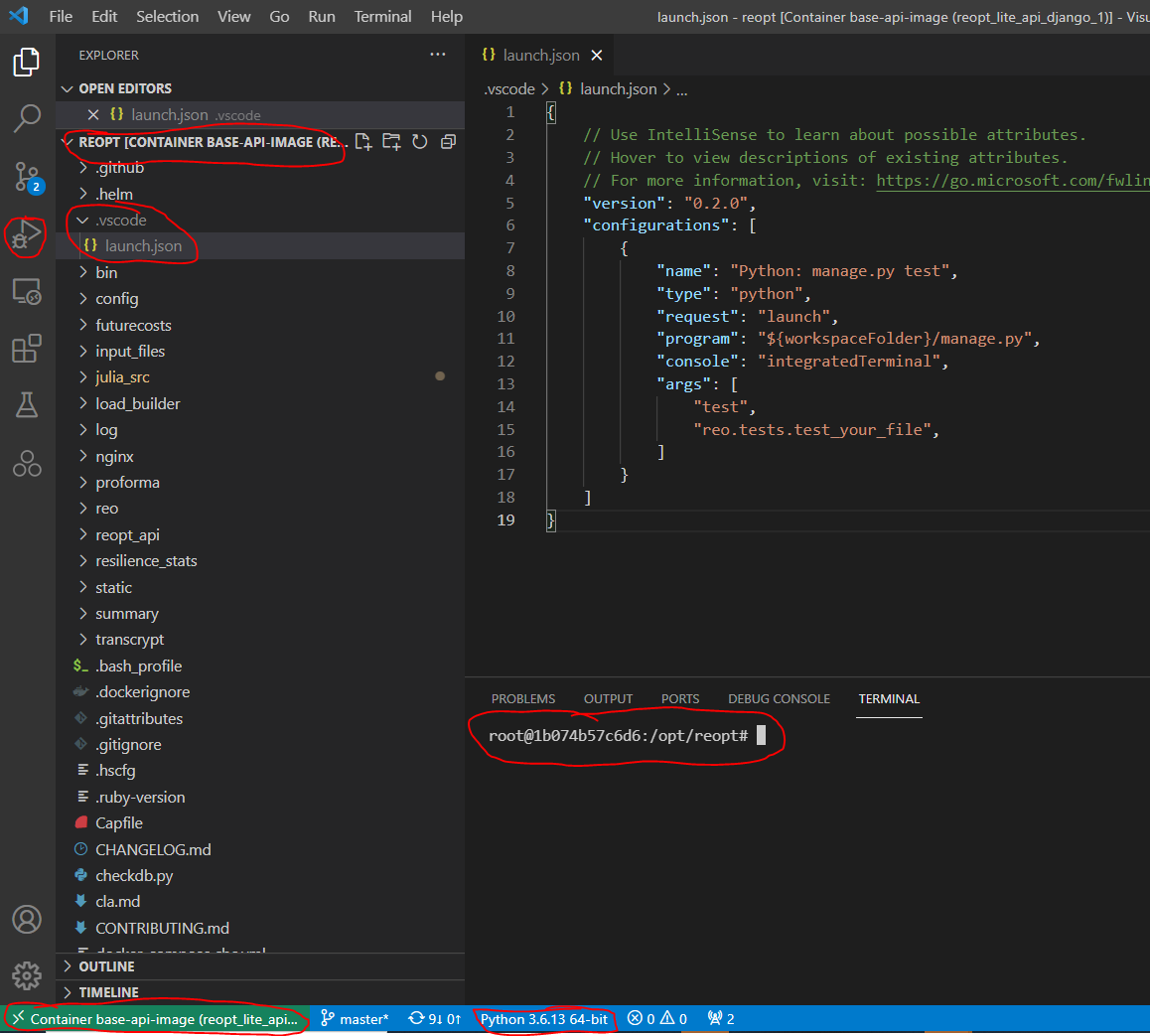Open the Manage gear icon

[x=27, y=975]
